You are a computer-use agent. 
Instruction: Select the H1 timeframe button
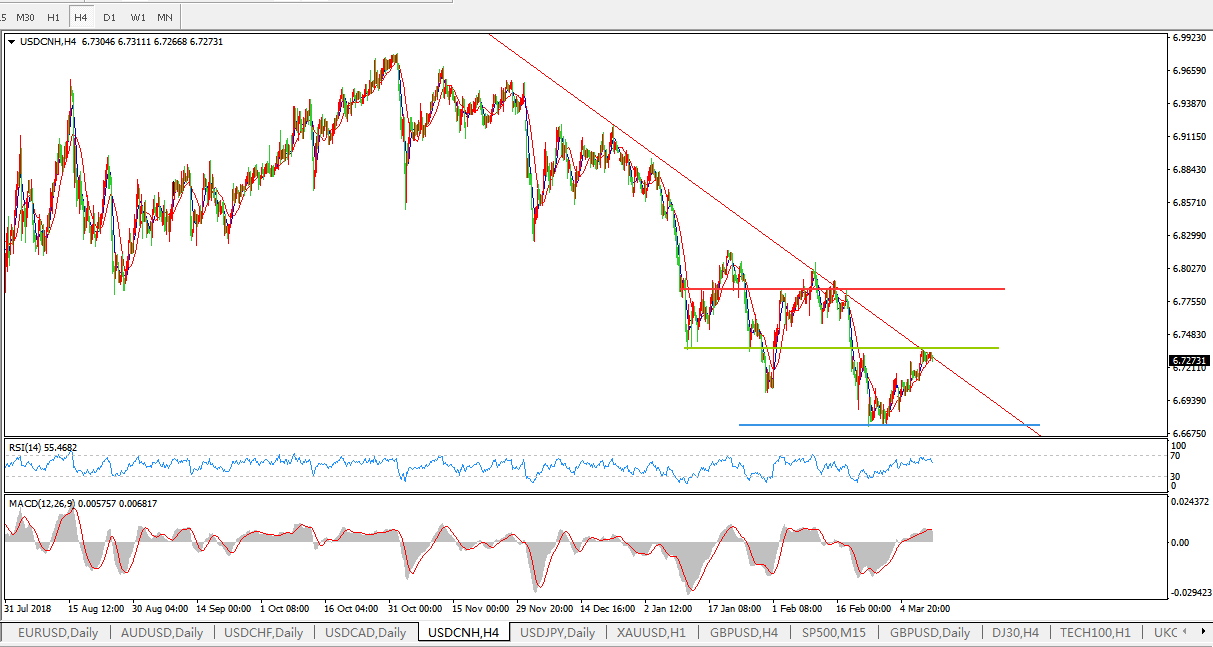[54, 17]
